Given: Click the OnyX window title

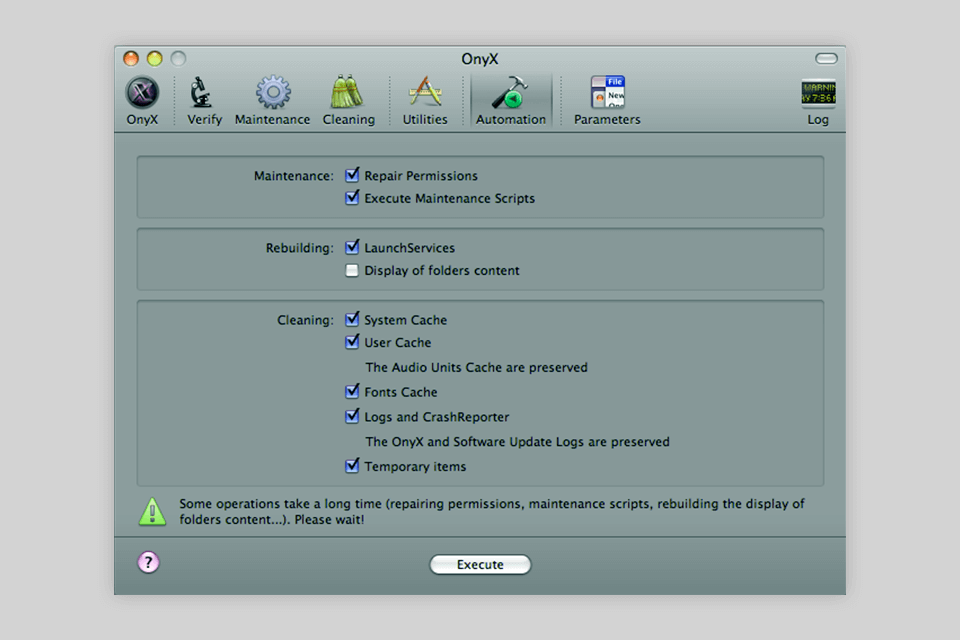Looking at the screenshot, I should [x=480, y=59].
